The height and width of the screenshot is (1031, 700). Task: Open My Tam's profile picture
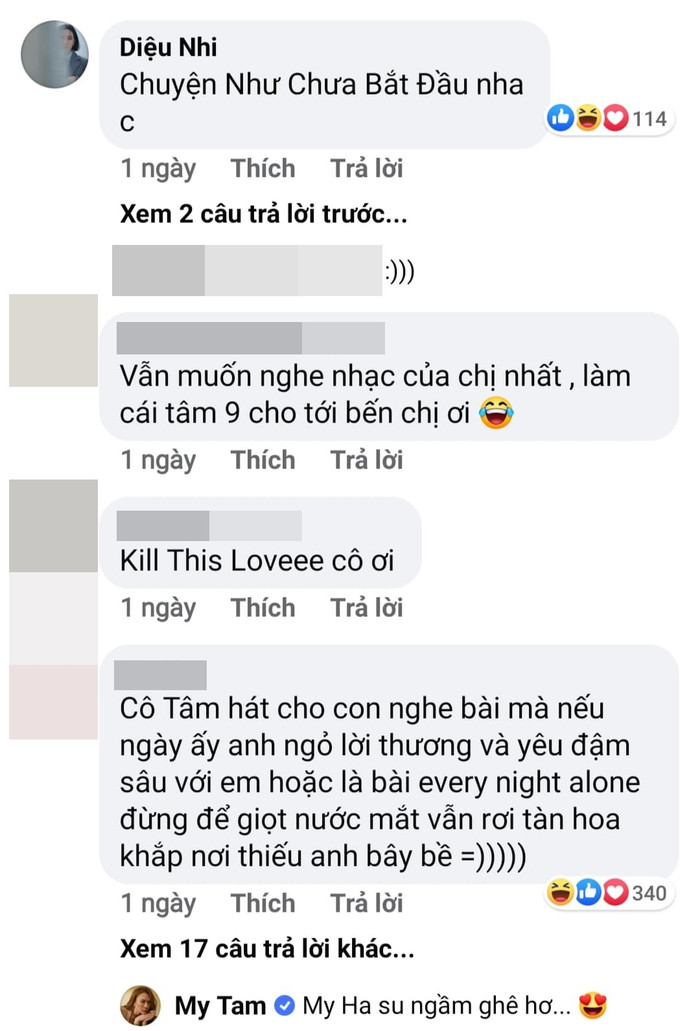tap(140, 1005)
